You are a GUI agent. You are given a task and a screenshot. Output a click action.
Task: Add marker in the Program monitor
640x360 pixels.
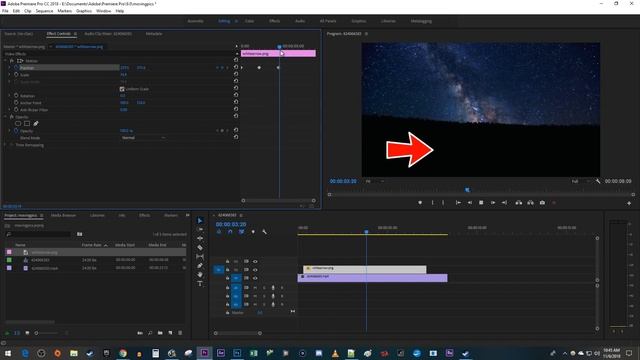(x=420, y=202)
